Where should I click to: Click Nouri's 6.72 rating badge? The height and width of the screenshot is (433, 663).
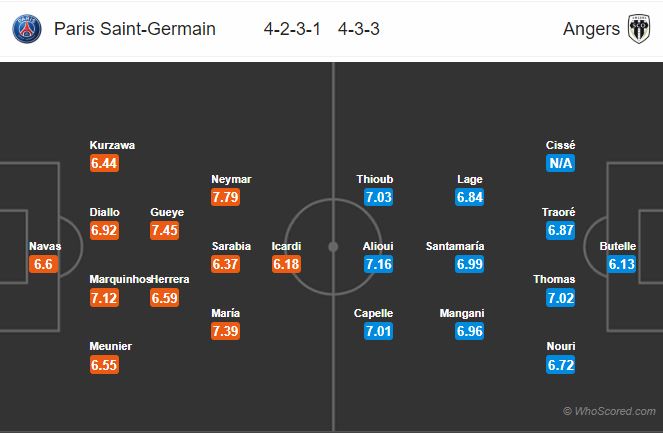(560, 365)
